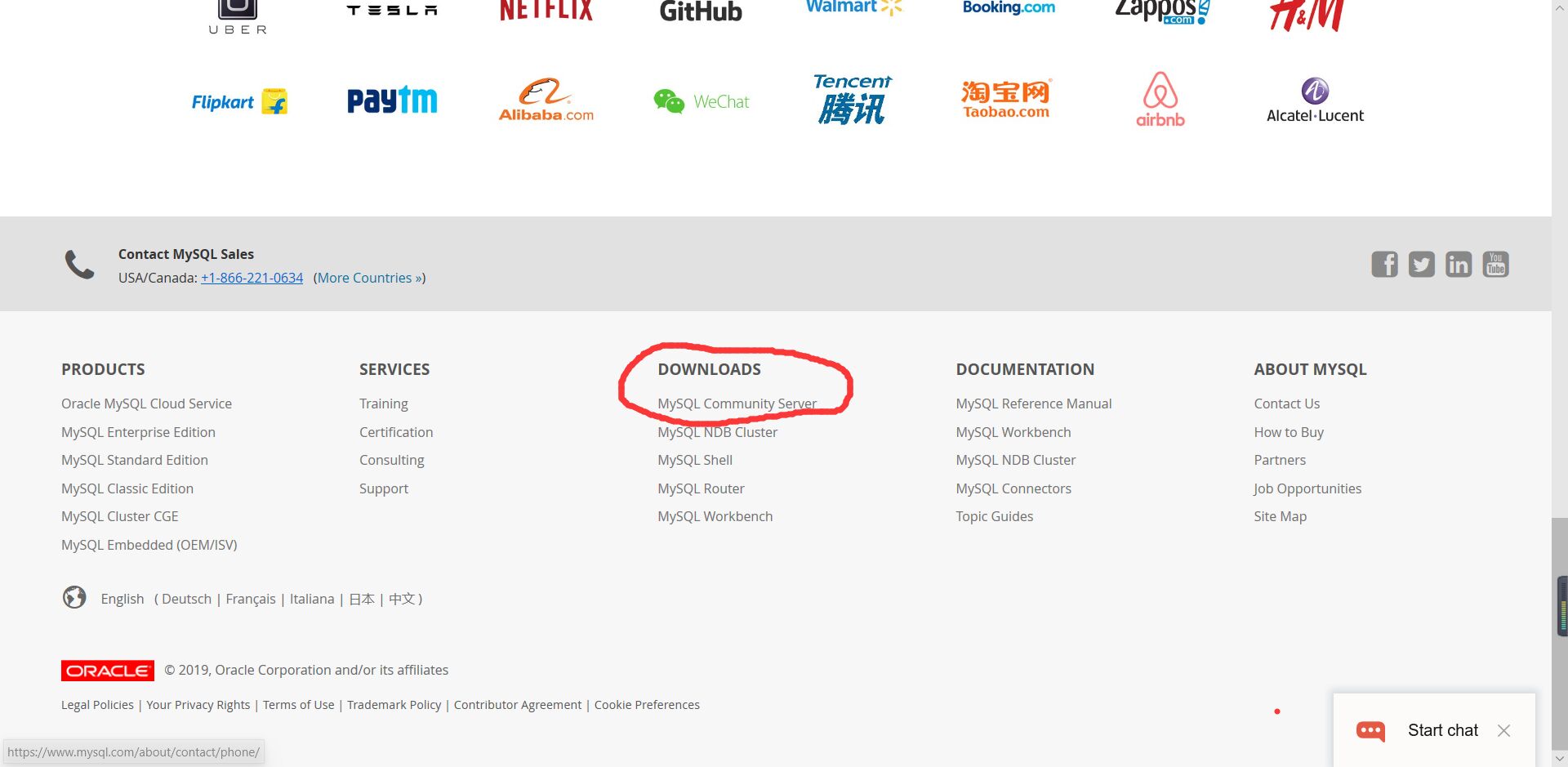This screenshot has height=767, width=1568.
Task: Open the YouTube social icon
Action: click(x=1495, y=265)
